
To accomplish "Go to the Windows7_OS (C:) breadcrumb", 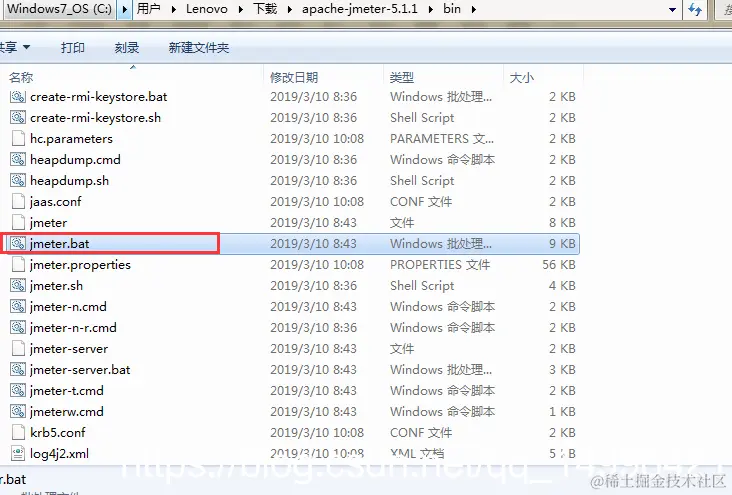I will pyautogui.click(x=59, y=9).
